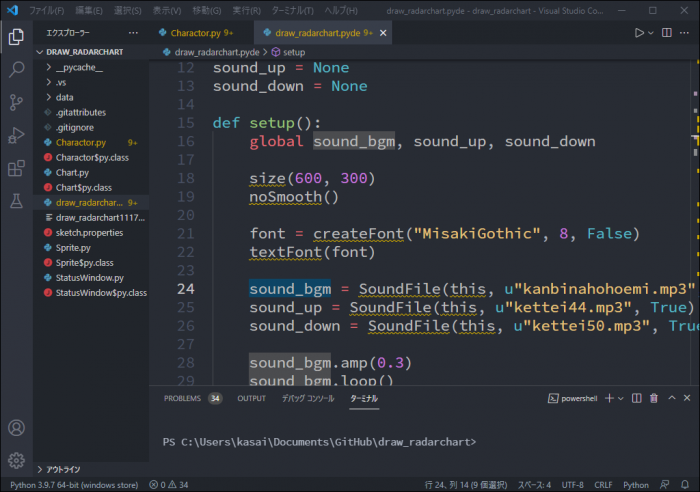Switch to the PROBLEMS panel tab

click(x=182, y=398)
